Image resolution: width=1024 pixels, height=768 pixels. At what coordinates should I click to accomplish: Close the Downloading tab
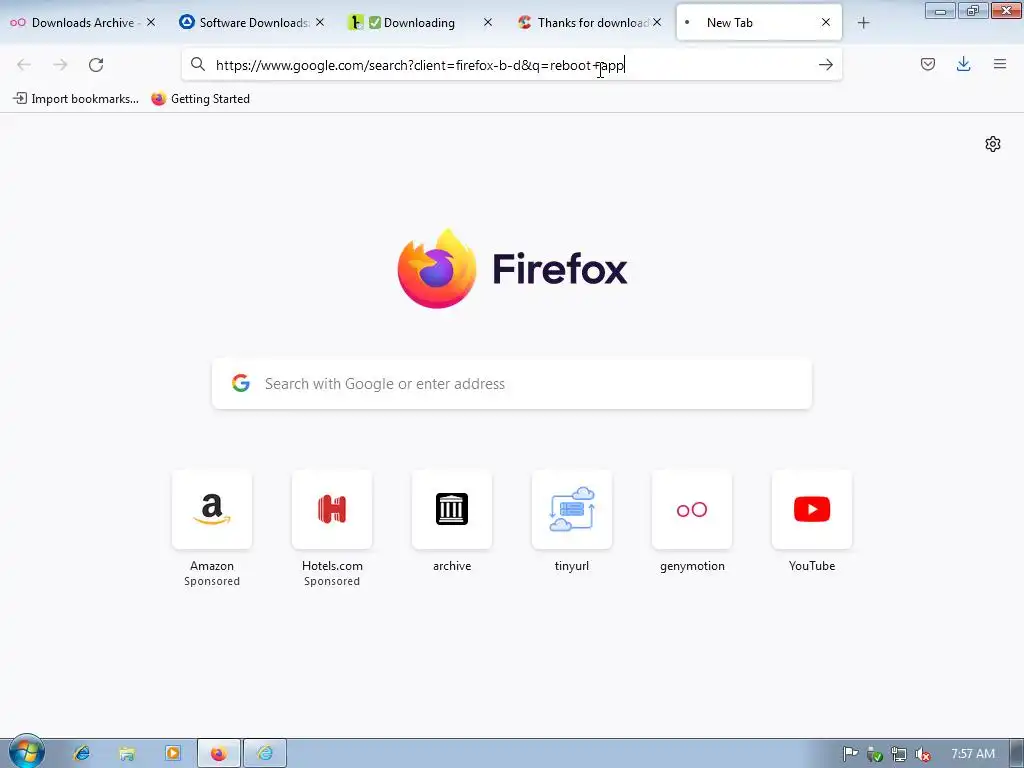point(488,22)
